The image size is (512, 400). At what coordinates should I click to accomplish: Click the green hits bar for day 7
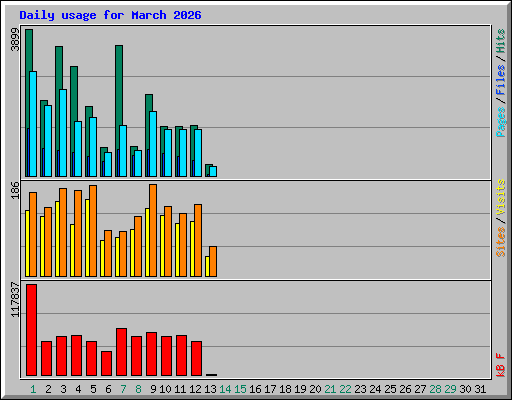(119, 85)
